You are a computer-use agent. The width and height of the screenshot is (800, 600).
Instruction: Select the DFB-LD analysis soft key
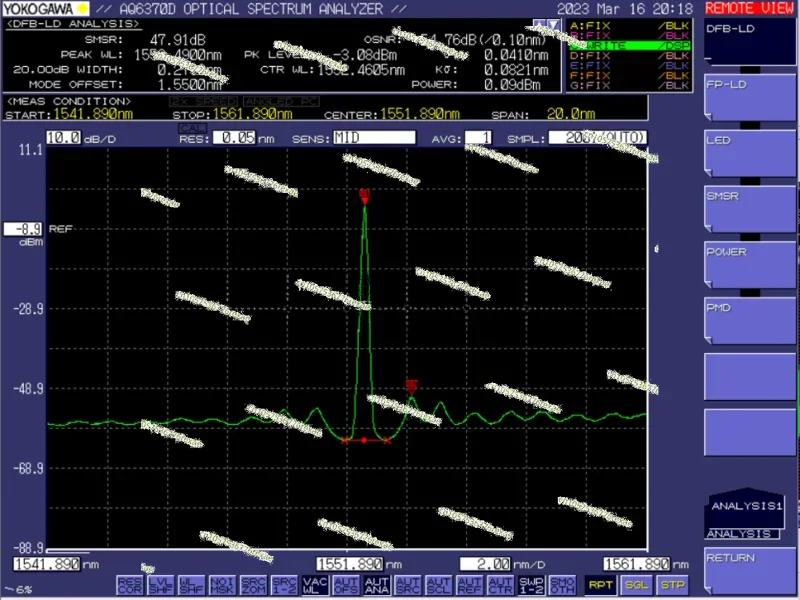[x=750, y=41]
